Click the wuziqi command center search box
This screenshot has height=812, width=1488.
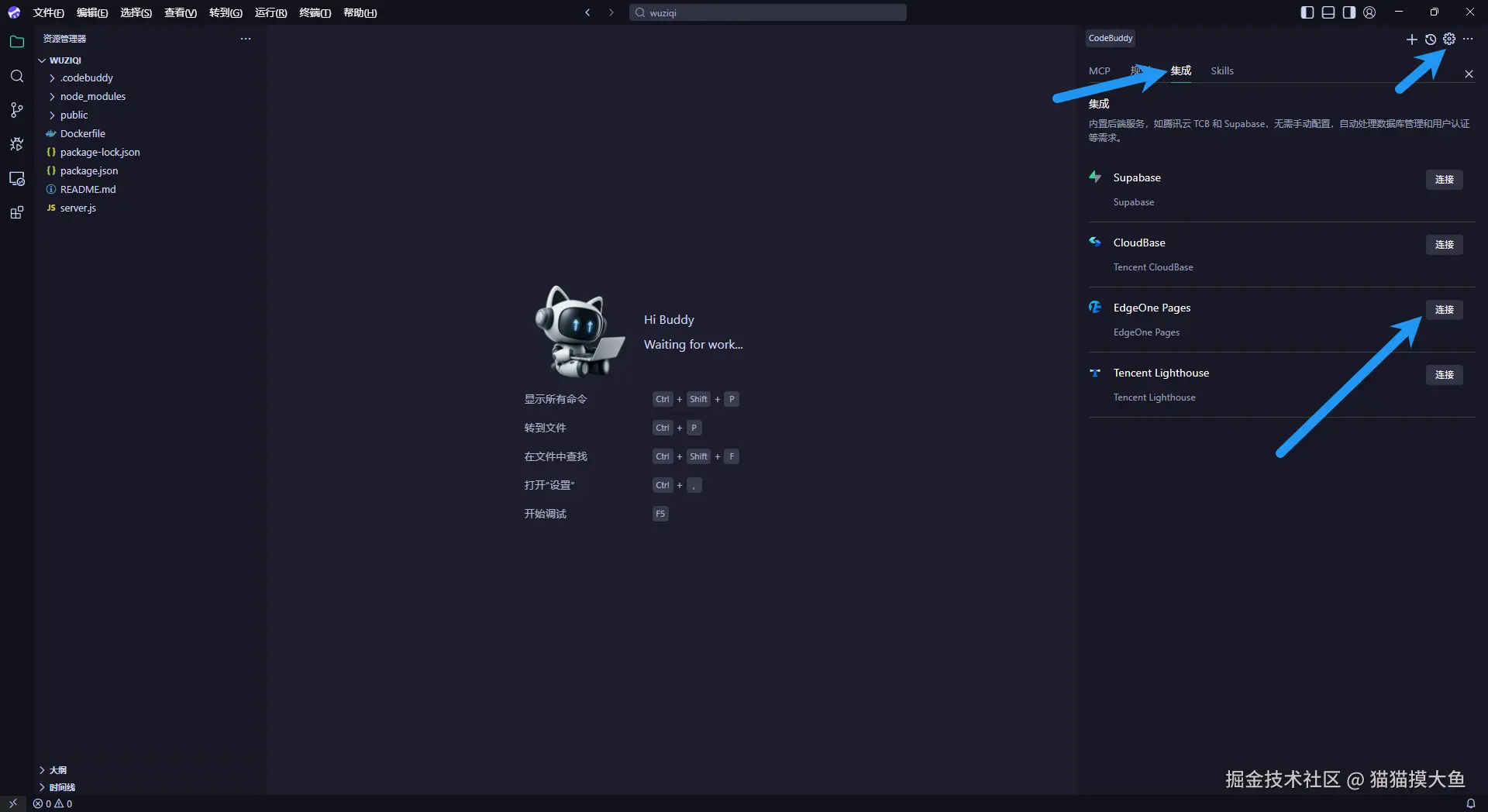(767, 12)
